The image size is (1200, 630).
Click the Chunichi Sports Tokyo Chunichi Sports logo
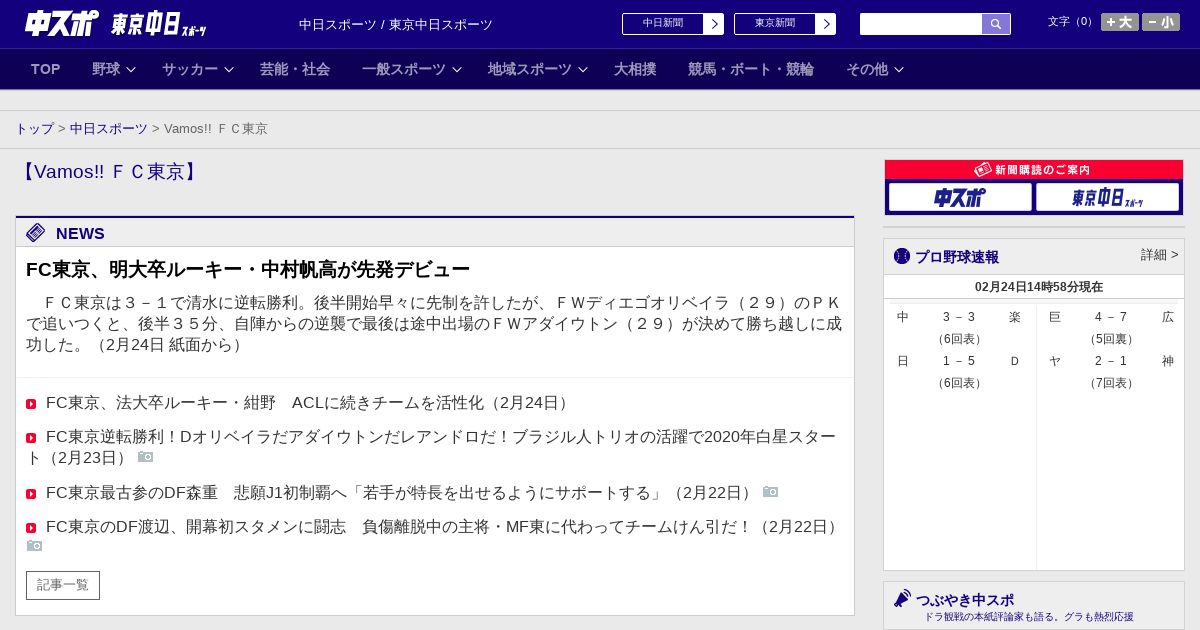[116, 23]
